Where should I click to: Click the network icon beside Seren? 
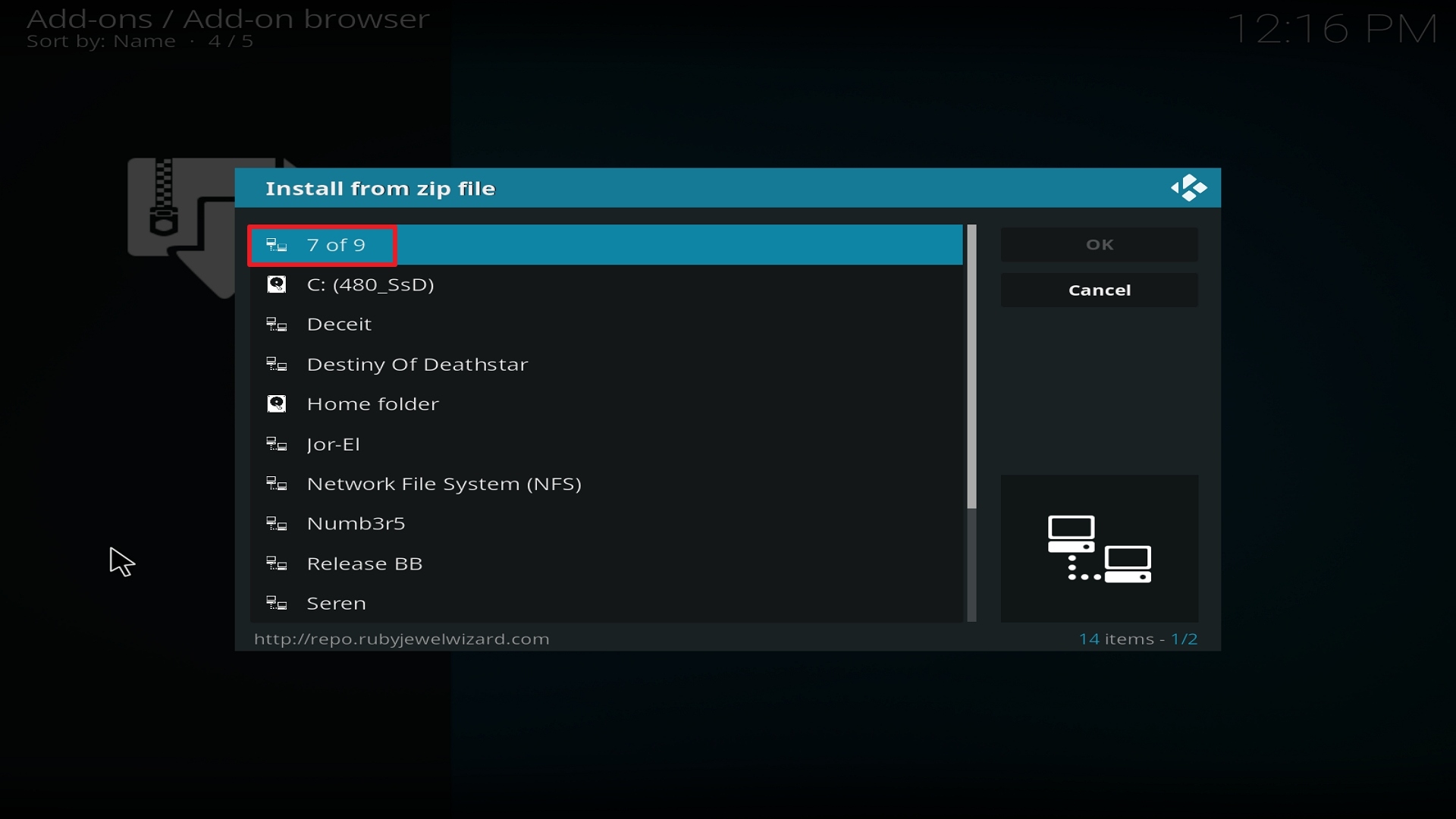click(x=277, y=604)
